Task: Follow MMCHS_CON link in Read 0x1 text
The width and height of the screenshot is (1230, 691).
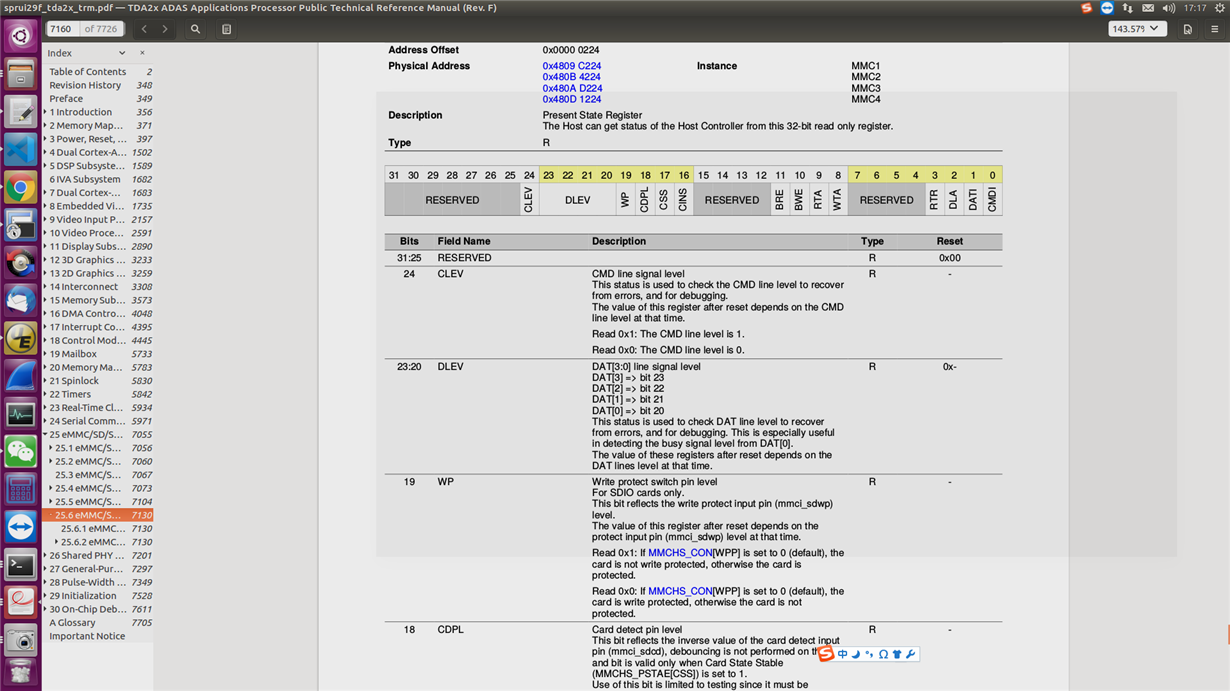Action: coord(680,553)
